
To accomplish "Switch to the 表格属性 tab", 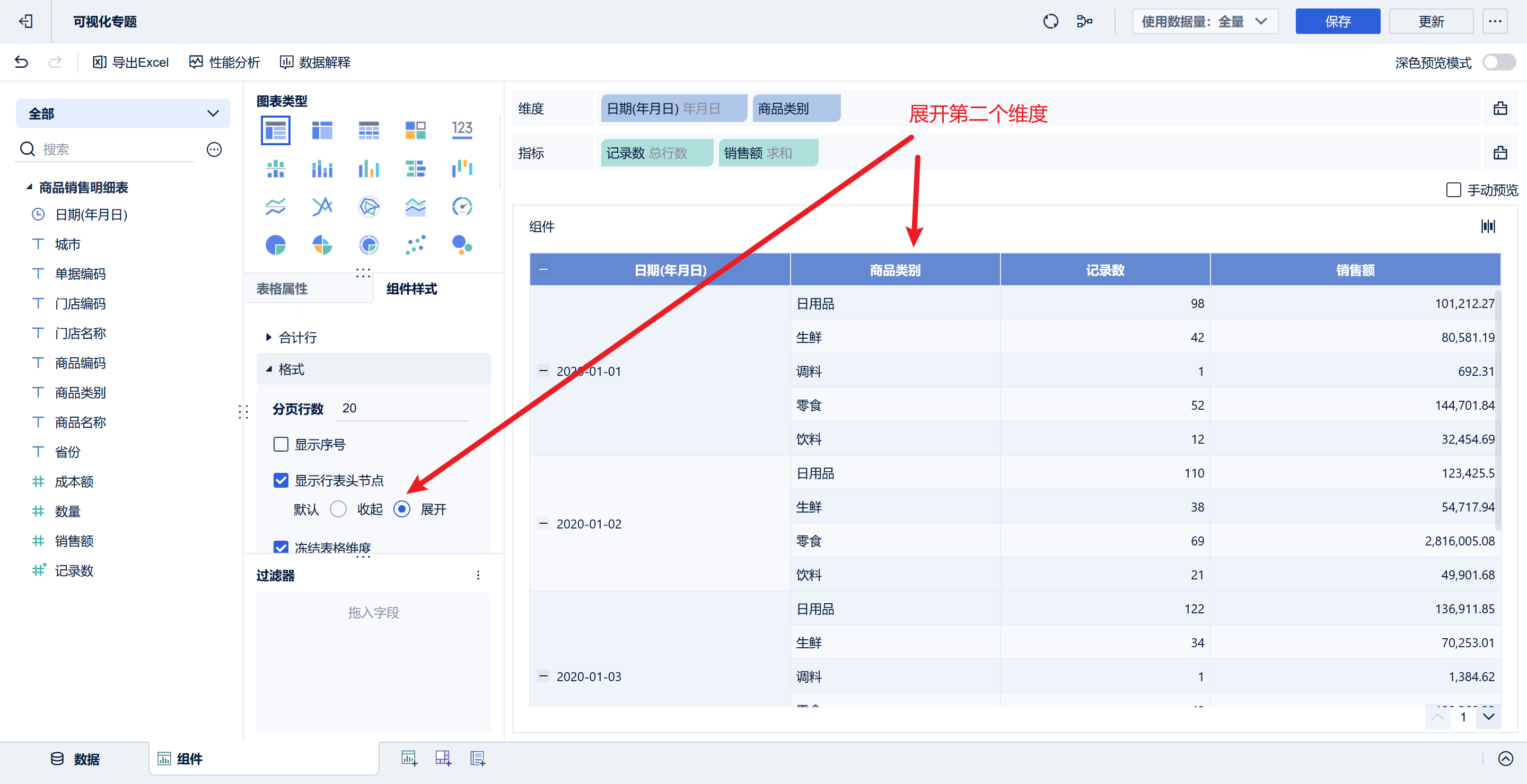I will click(x=282, y=289).
